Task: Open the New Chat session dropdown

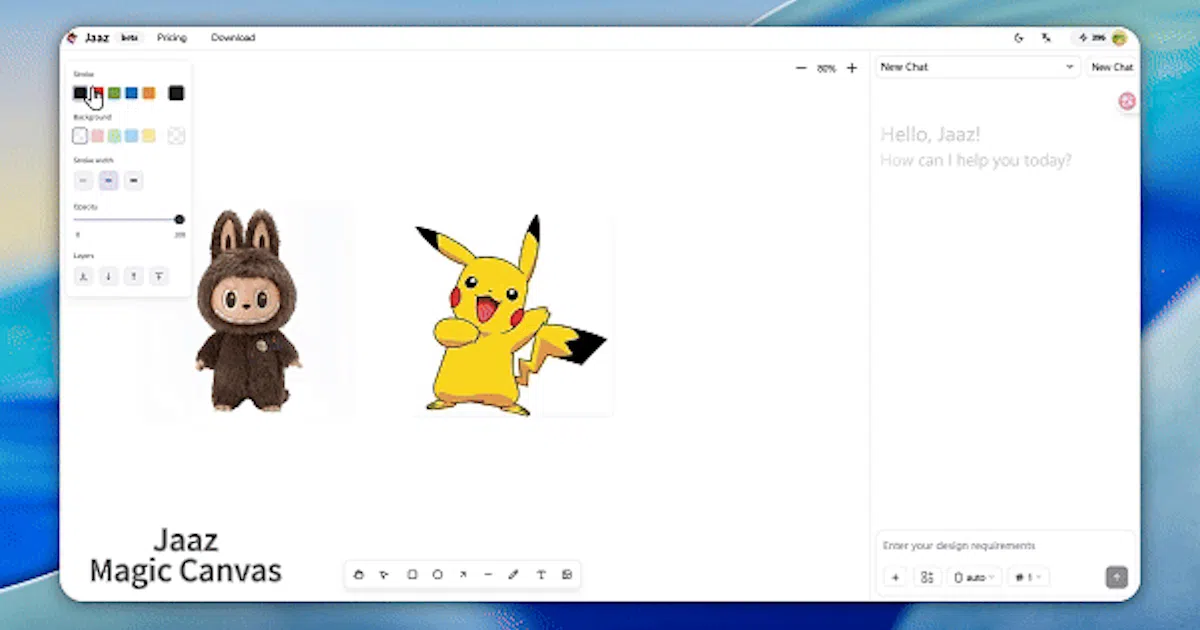Action: (977, 67)
